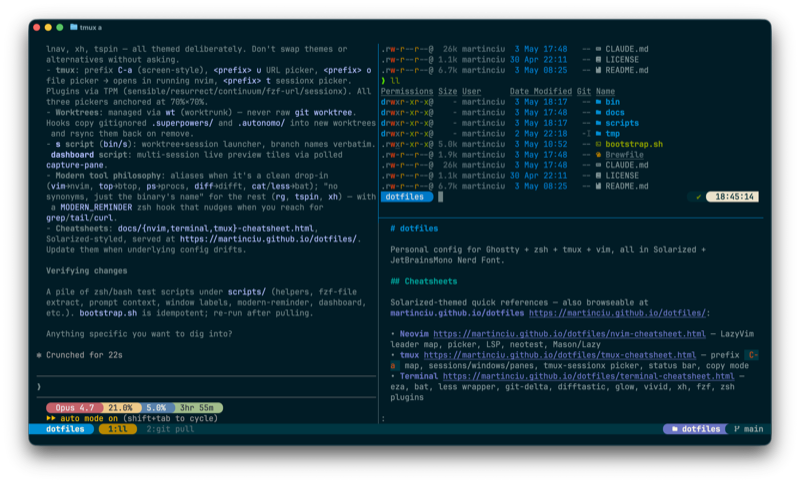800x483 pixels.
Task: Open the nvim-cheatsheet.html link
Action: pyautogui.click(x=569, y=334)
